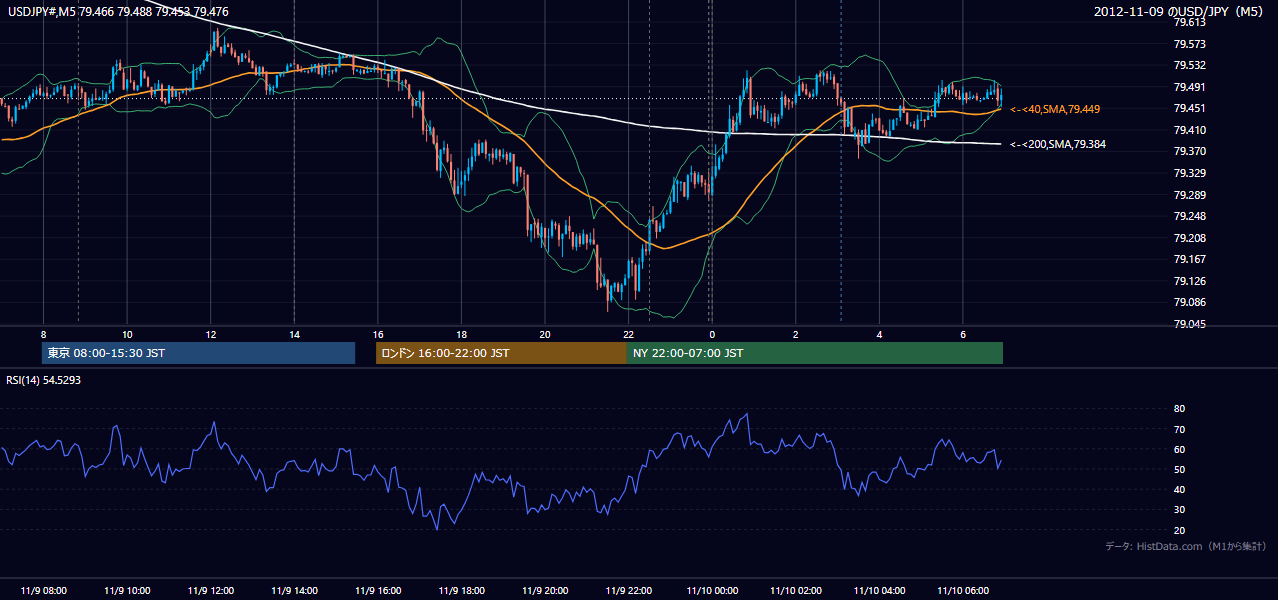Click RSI scale value 60
The height and width of the screenshot is (600, 1278).
1179,449
